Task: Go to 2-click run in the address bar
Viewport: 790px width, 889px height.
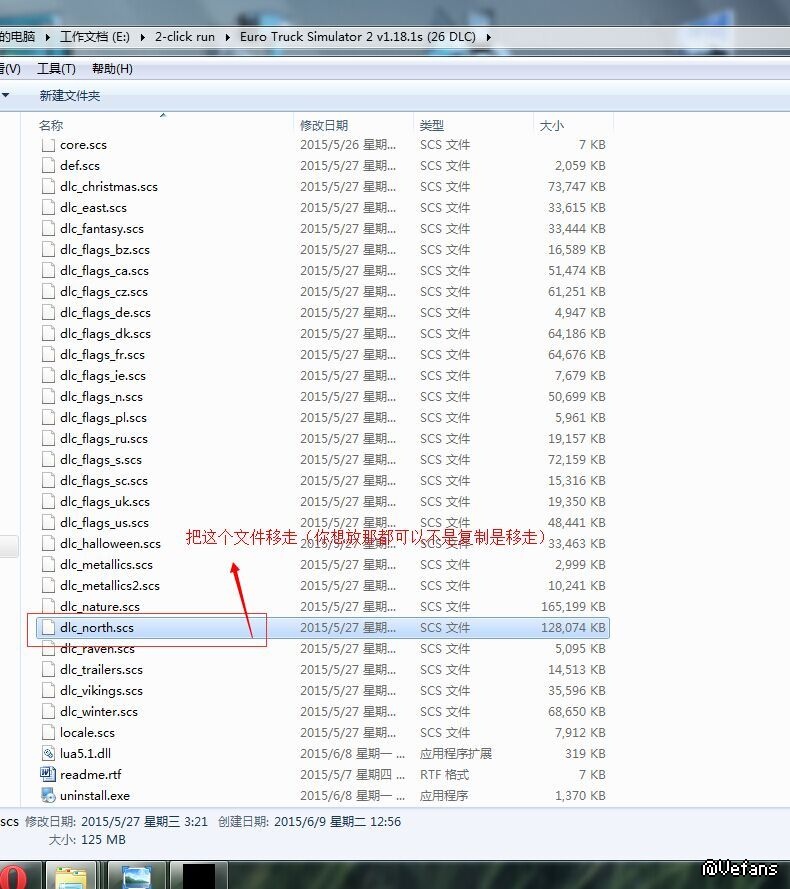Action: tap(185, 37)
